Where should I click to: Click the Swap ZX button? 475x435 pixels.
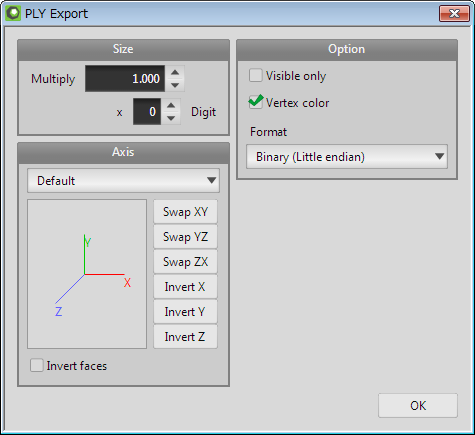click(x=185, y=262)
